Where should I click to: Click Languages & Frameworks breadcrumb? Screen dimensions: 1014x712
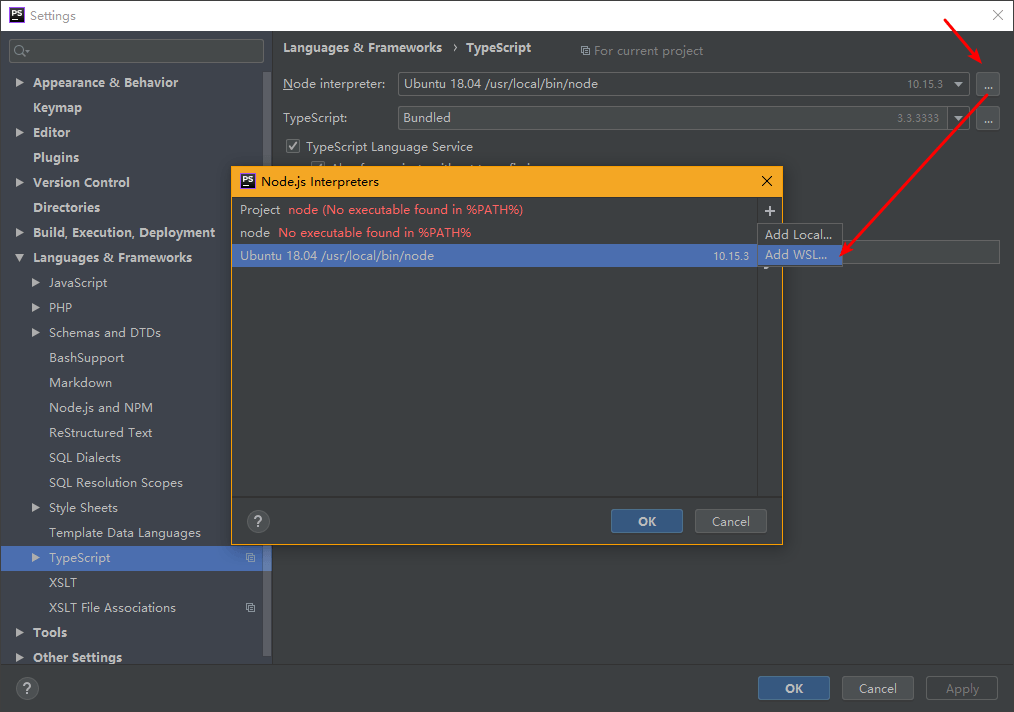click(x=362, y=48)
